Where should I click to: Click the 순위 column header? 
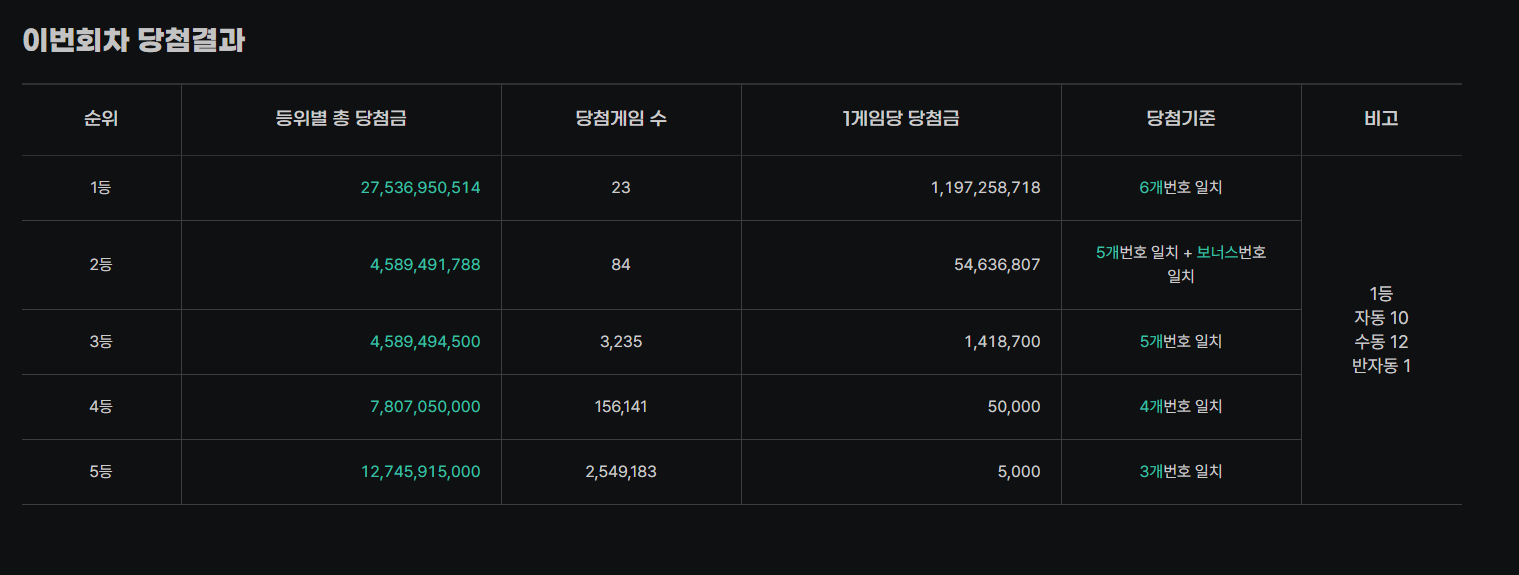pyautogui.click(x=101, y=119)
